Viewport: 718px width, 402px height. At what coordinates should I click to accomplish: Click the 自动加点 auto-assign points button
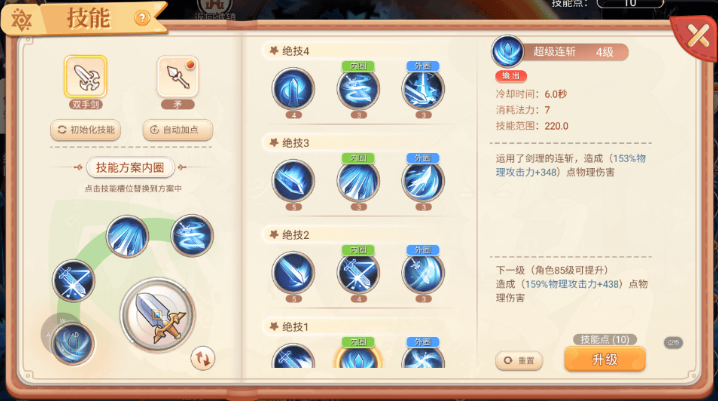[178, 130]
